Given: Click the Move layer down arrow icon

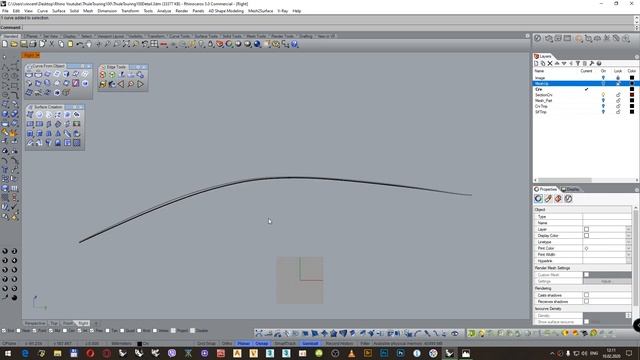Looking at the screenshot, I should [x=564, y=63].
